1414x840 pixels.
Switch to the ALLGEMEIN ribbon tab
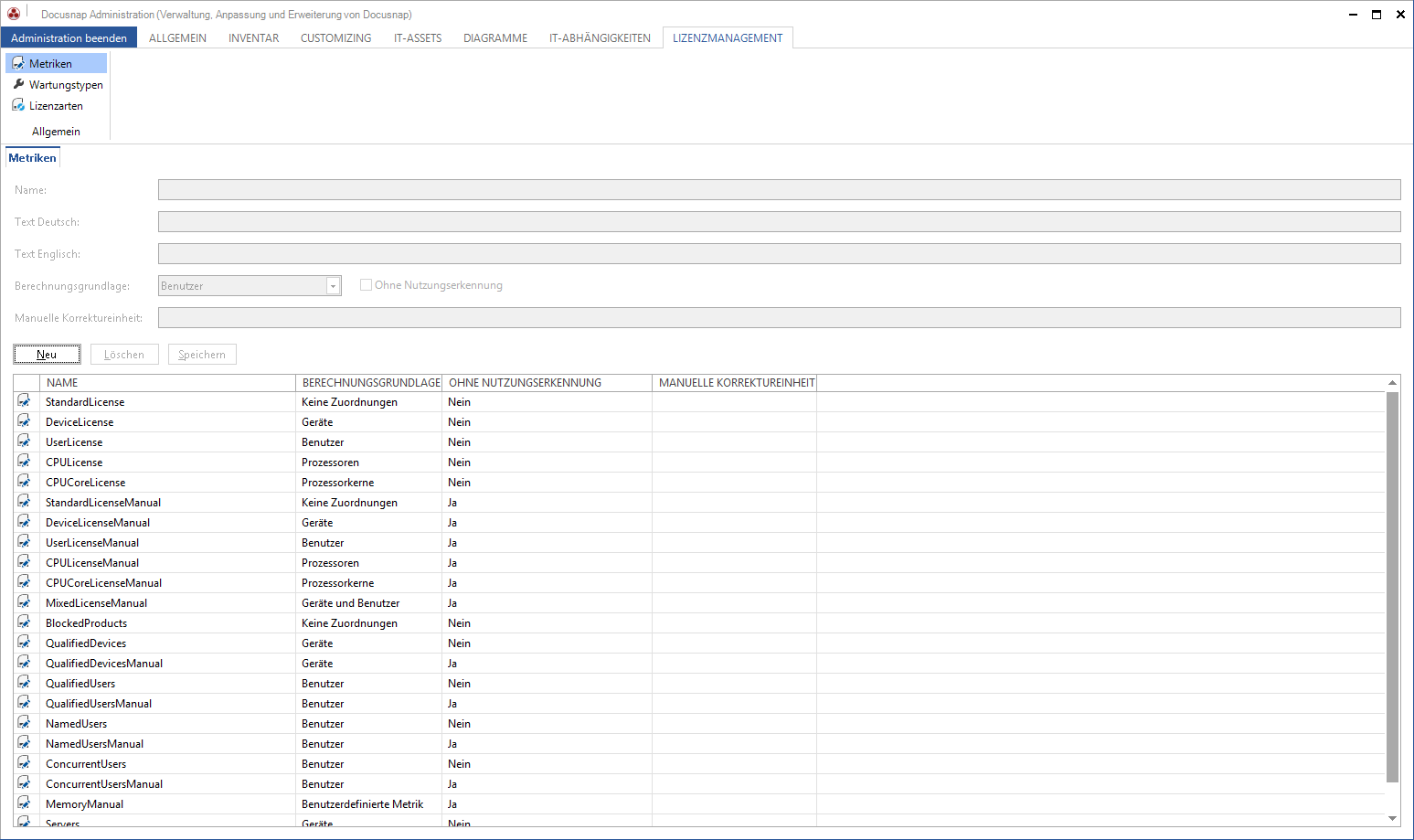[x=177, y=37]
